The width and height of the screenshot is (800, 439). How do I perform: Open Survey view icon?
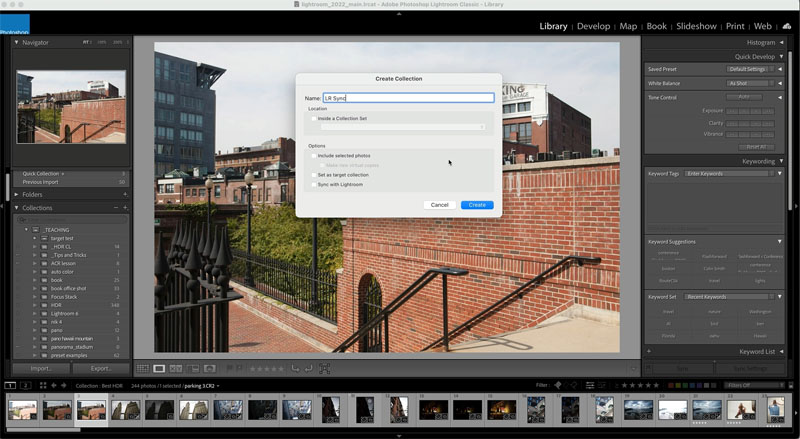pyautogui.click(x=193, y=368)
